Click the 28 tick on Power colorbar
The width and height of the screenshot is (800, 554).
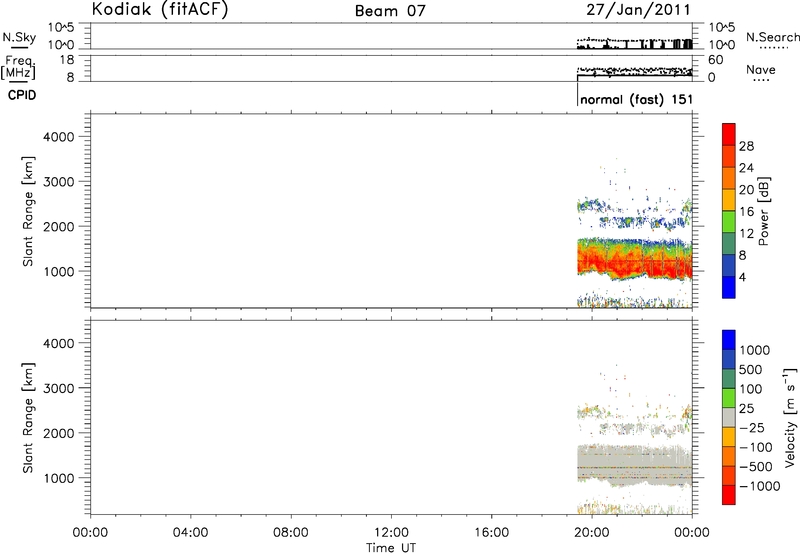click(x=746, y=146)
